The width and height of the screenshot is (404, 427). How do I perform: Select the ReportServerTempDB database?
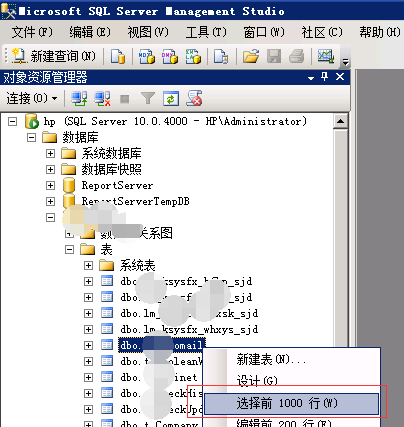click(136, 201)
